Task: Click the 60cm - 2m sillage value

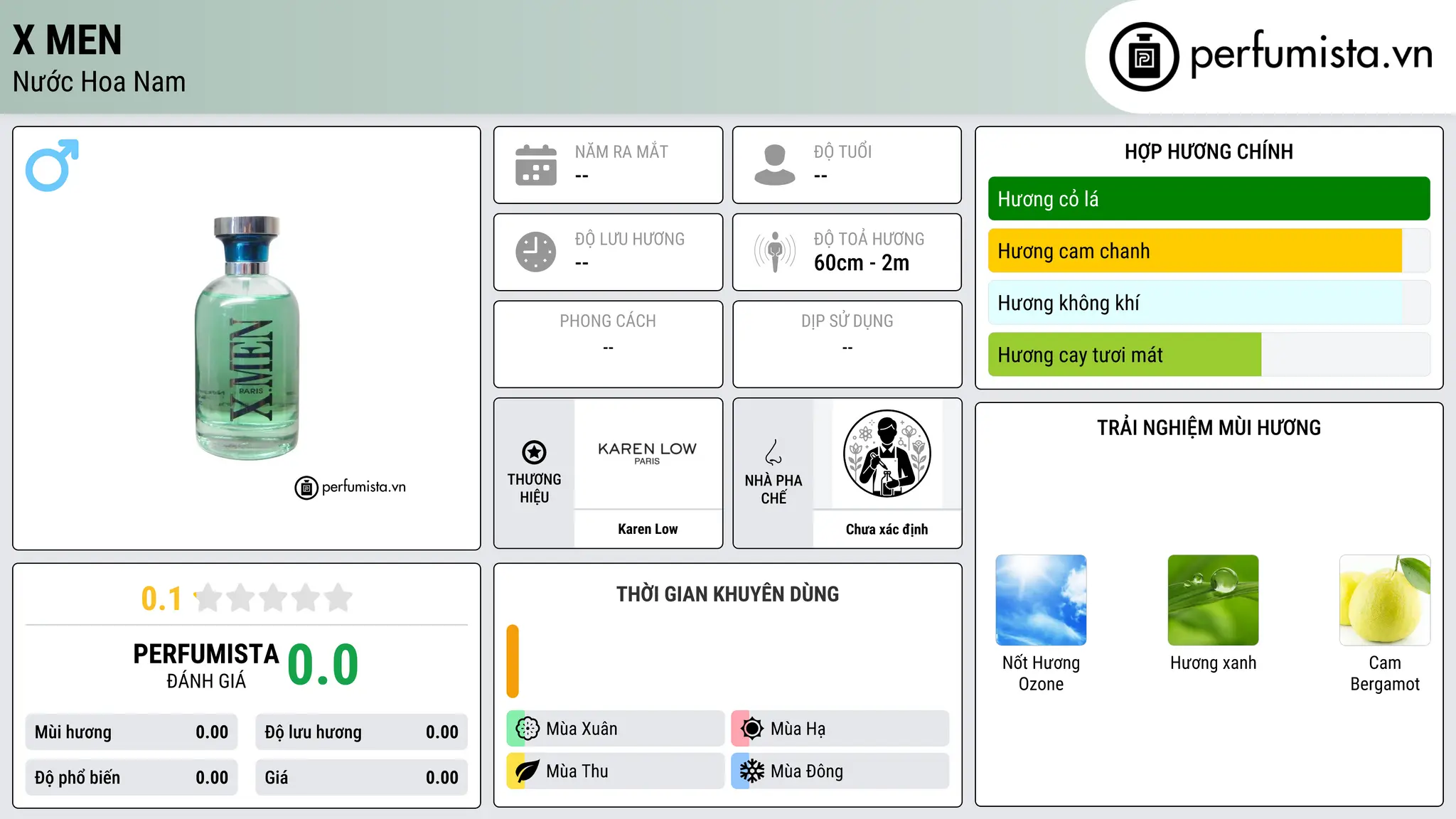Action: 862,263
